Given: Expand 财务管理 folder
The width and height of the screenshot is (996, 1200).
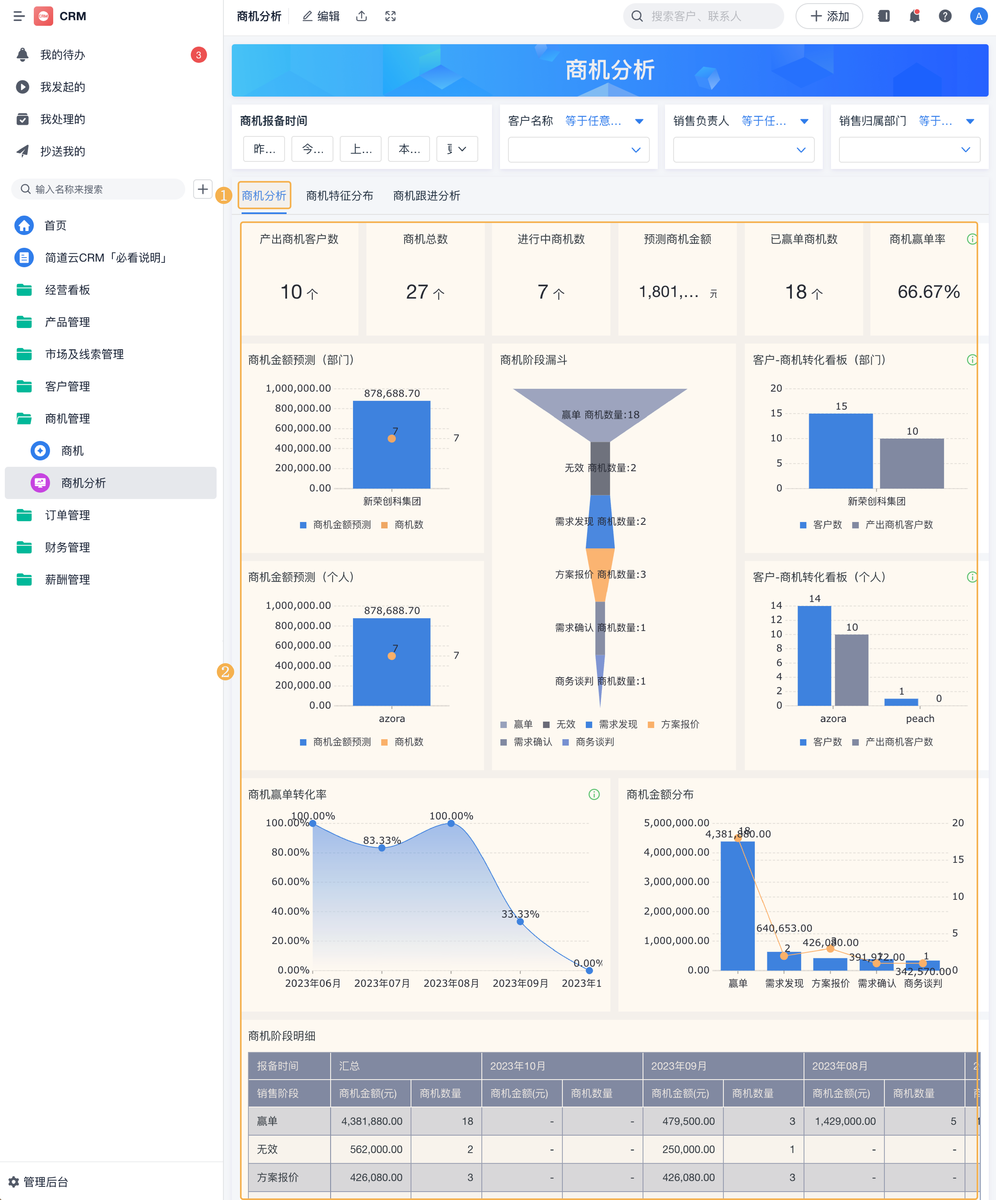Looking at the screenshot, I should 110,547.
